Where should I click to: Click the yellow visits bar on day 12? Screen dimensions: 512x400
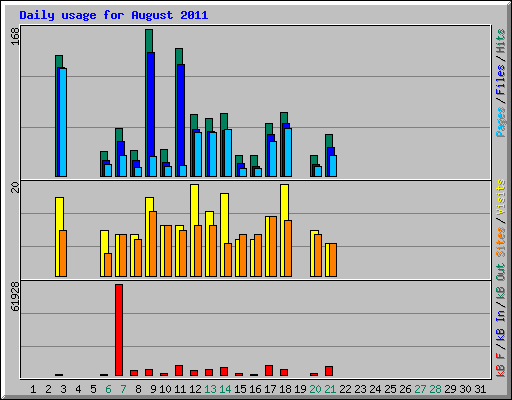coord(195,204)
